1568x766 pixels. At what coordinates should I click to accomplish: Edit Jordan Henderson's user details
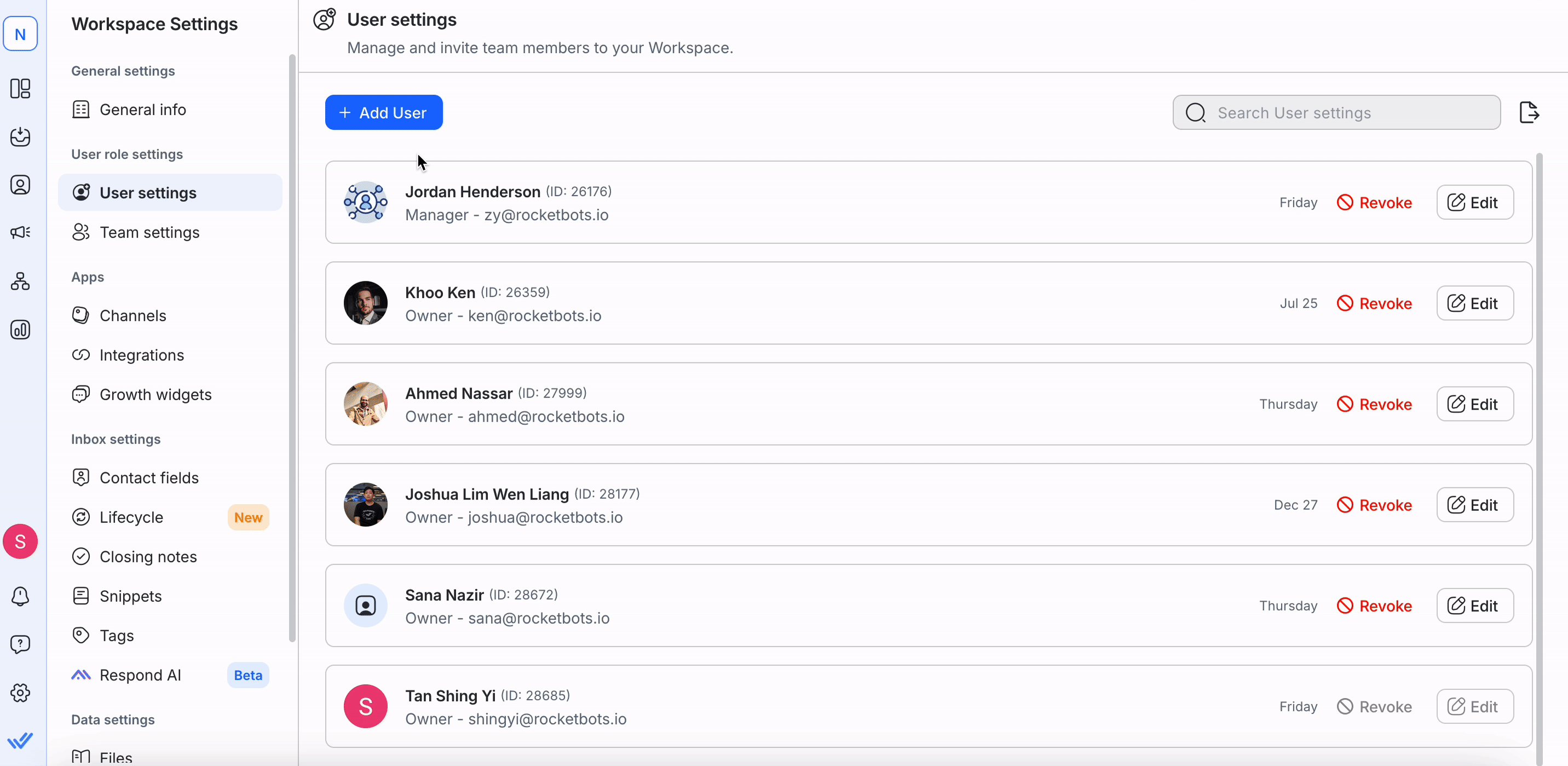point(1475,202)
